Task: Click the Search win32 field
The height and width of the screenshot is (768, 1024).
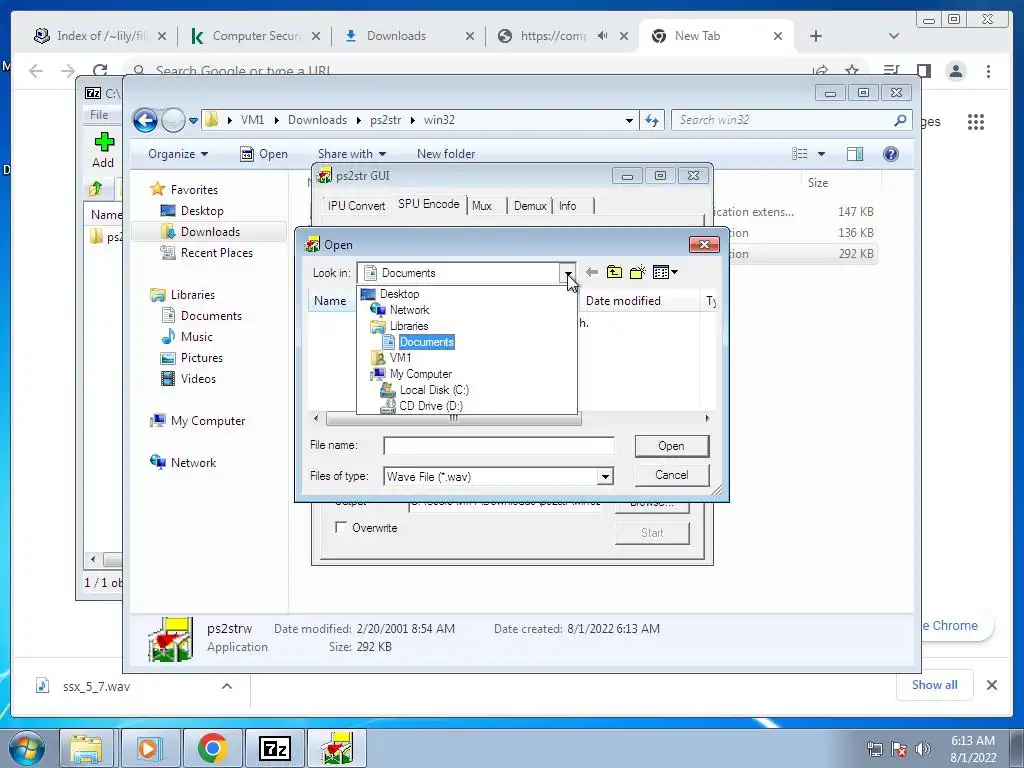Action: (x=784, y=120)
